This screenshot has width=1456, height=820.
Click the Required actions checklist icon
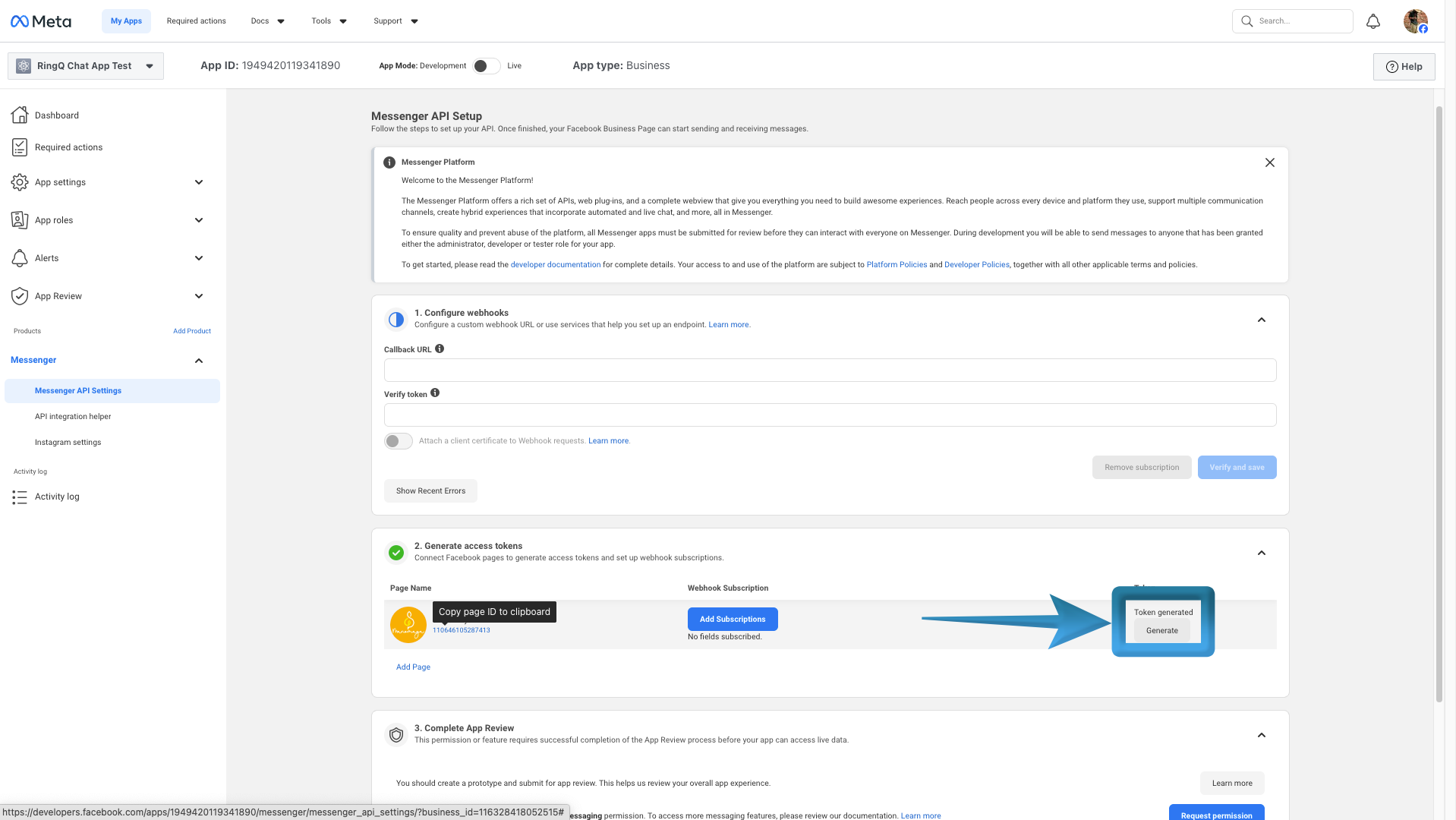tap(20, 147)
